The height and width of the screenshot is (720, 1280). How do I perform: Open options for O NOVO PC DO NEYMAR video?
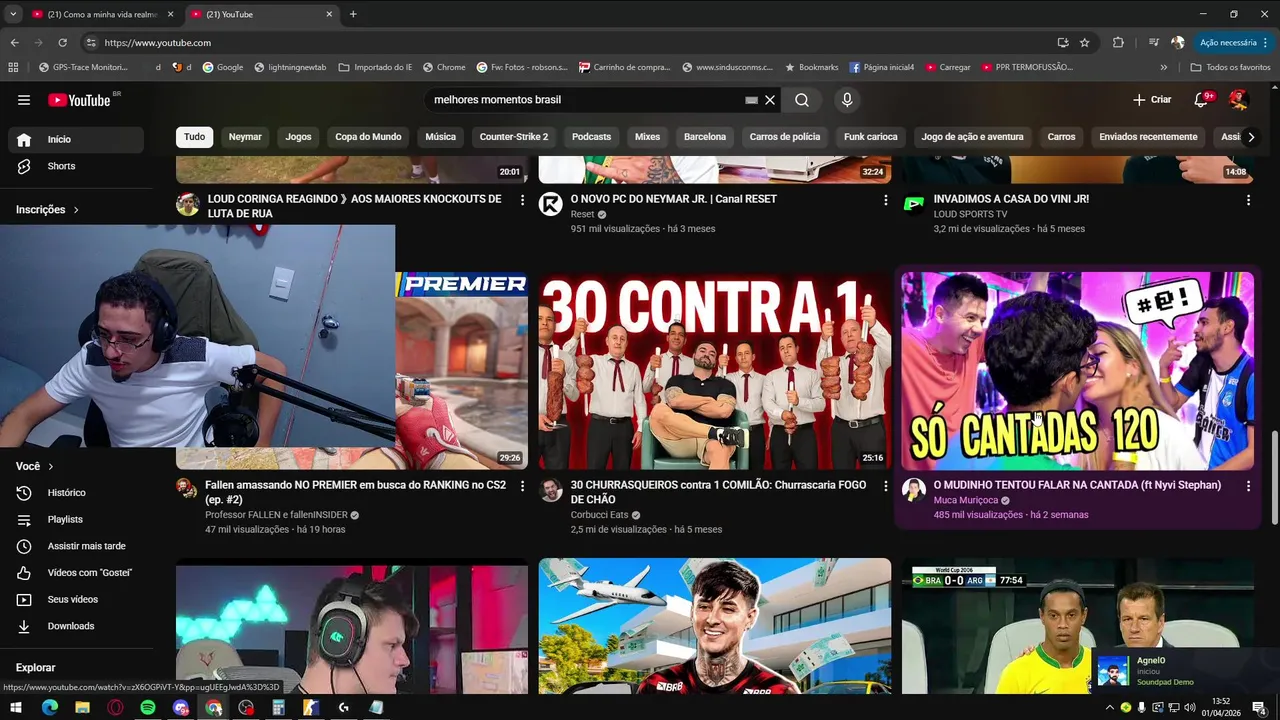(x=885, y=200)
